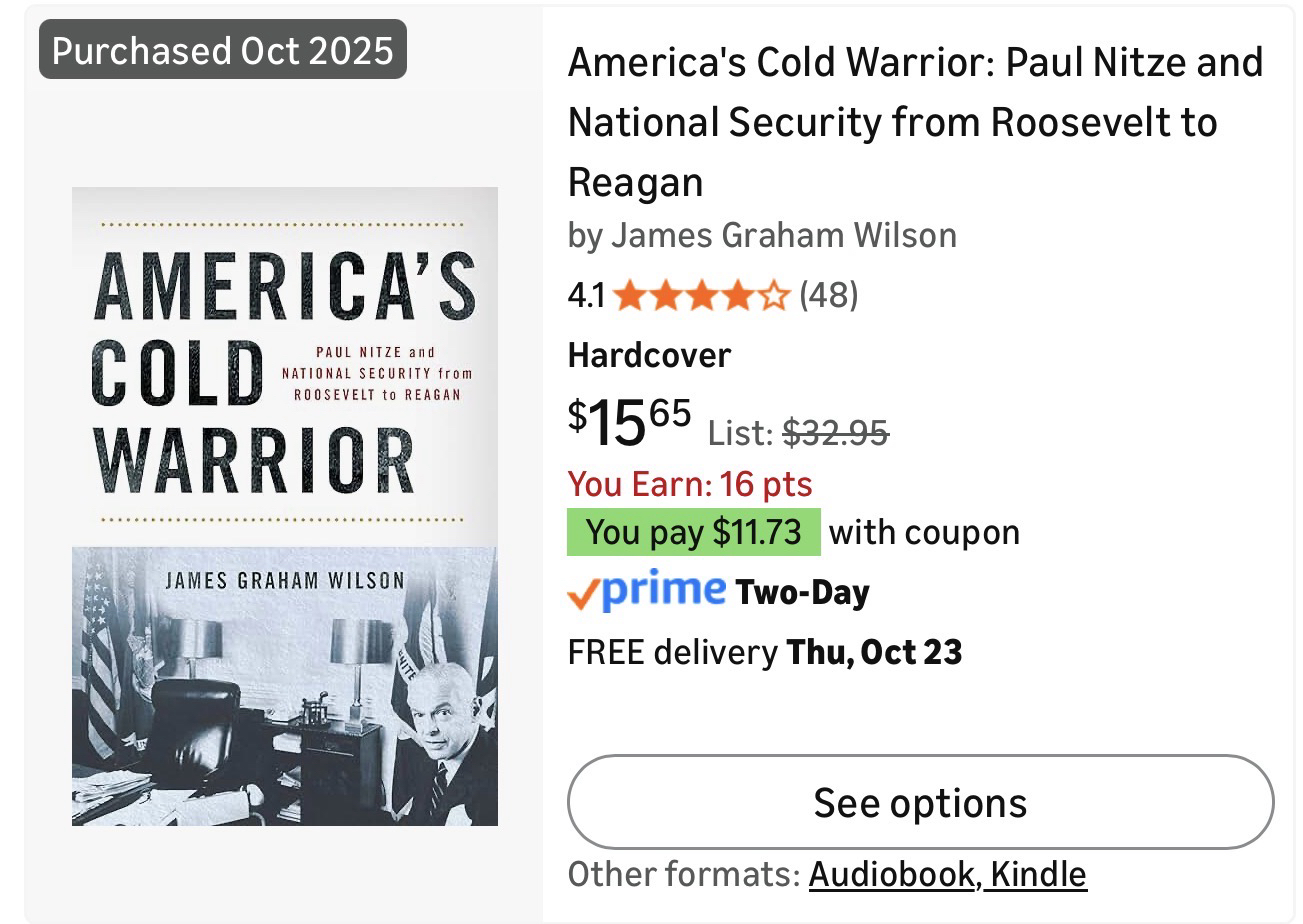1303x924 pixels.
Task: Click the 4.1 rating number
Action: click(x=586, y=296)
